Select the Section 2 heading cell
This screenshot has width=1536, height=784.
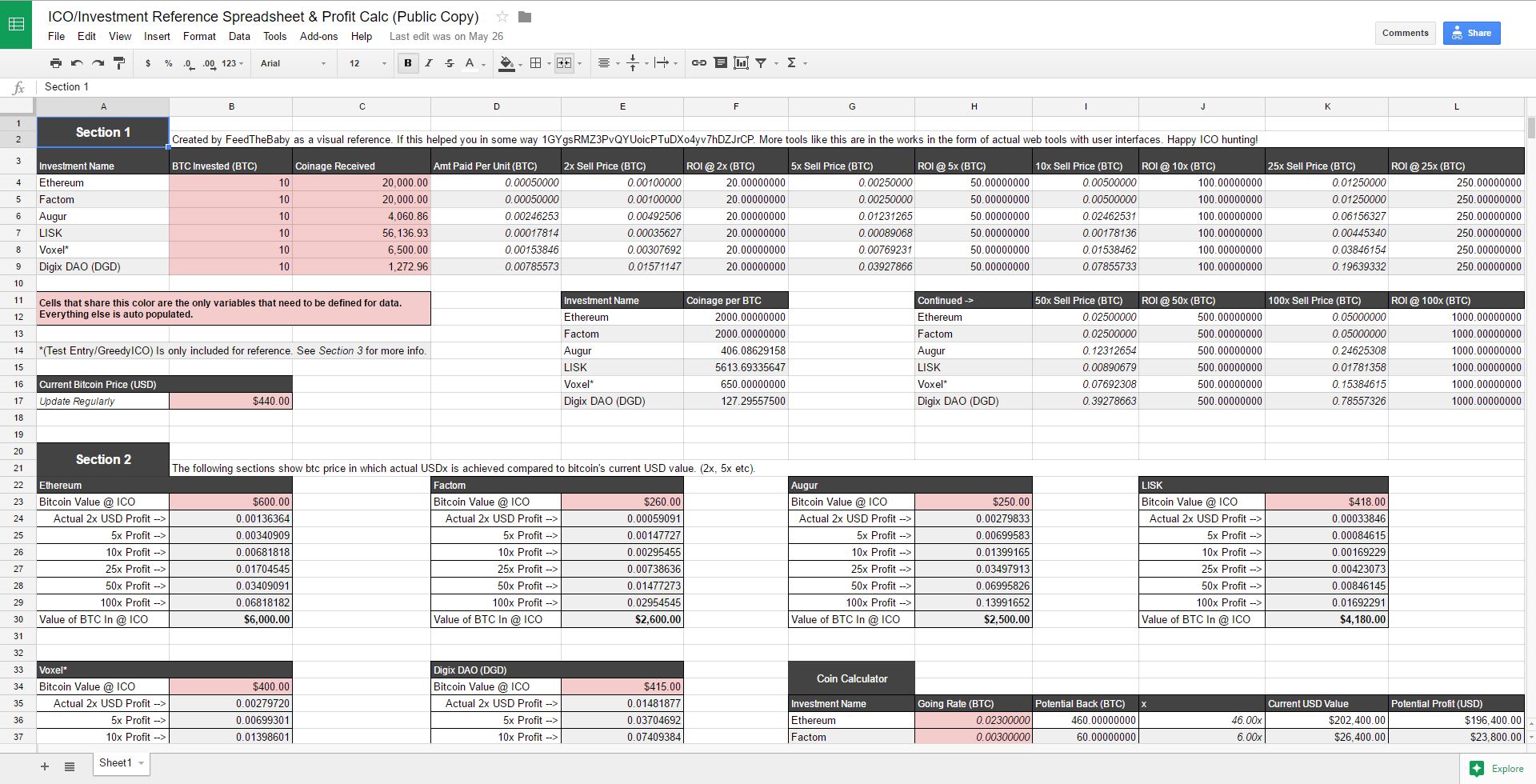pos(103,459)
